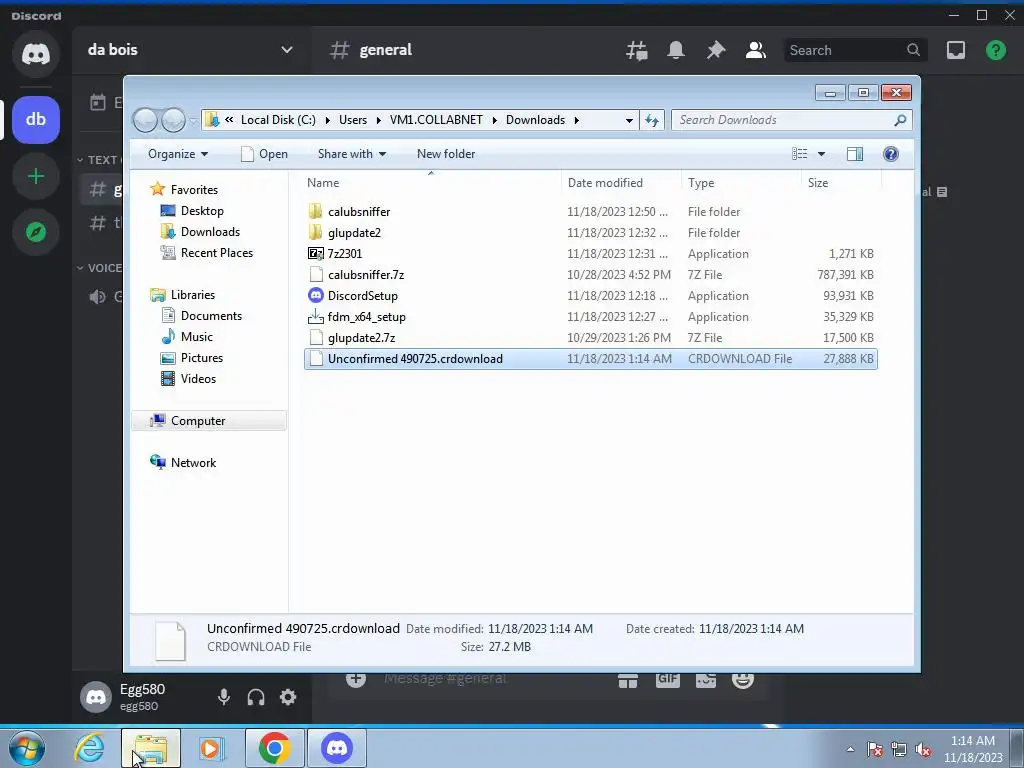Select Downloads in Favorites
The height and width of the screenshot is (768, 1024).
(210, 232)
